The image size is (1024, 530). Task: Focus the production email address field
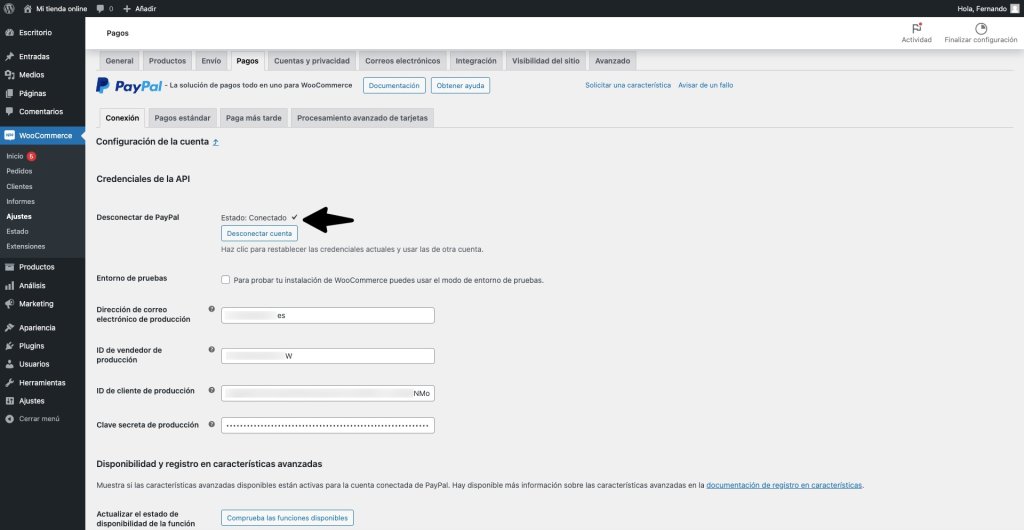coord(328,315)
